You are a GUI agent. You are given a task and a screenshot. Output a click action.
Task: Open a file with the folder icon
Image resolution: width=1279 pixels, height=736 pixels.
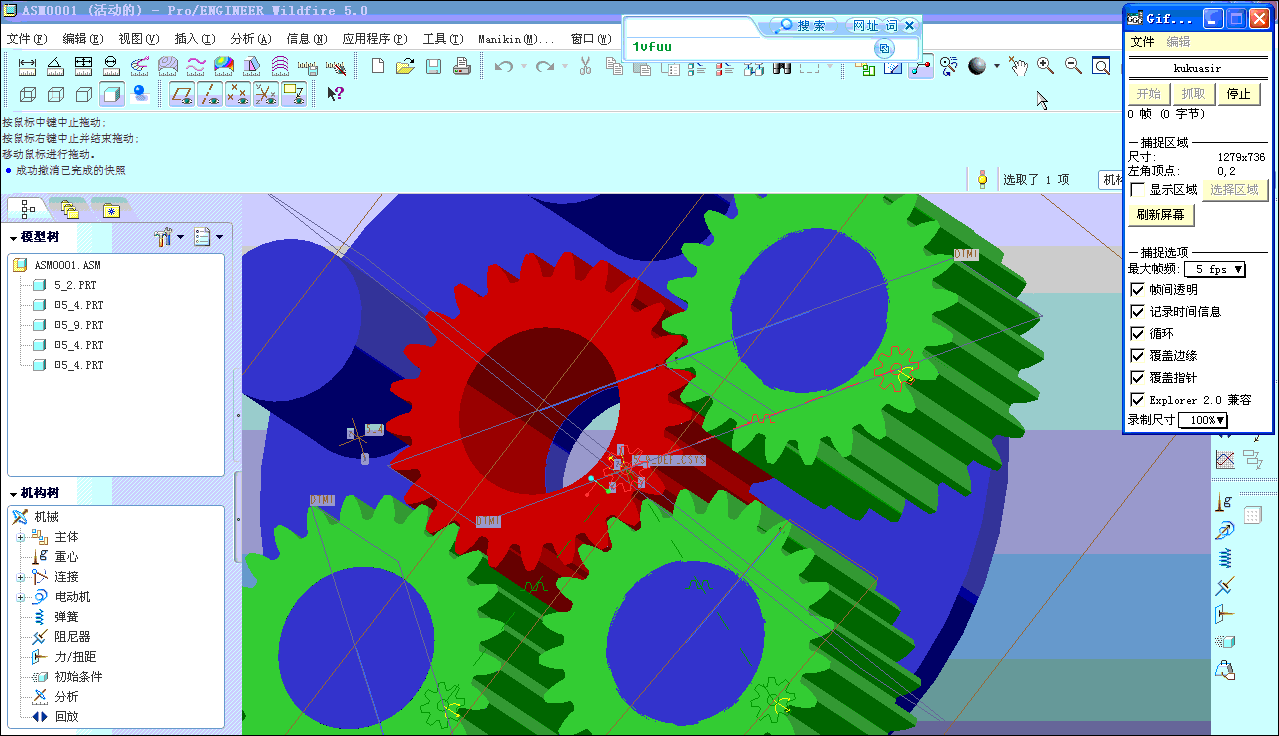tap(405, 66)
